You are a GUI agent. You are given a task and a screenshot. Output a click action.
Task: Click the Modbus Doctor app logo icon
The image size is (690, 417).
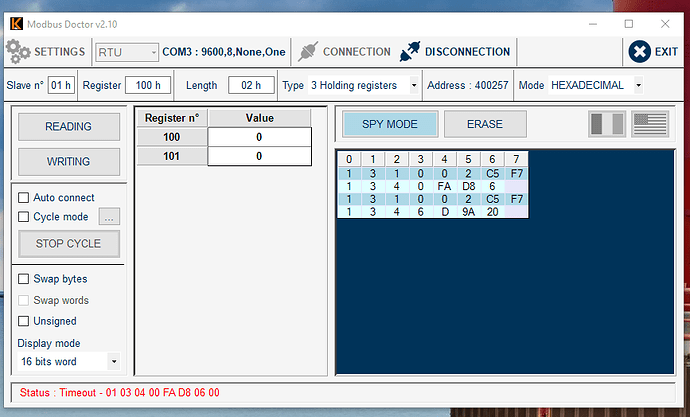[16, 24]
